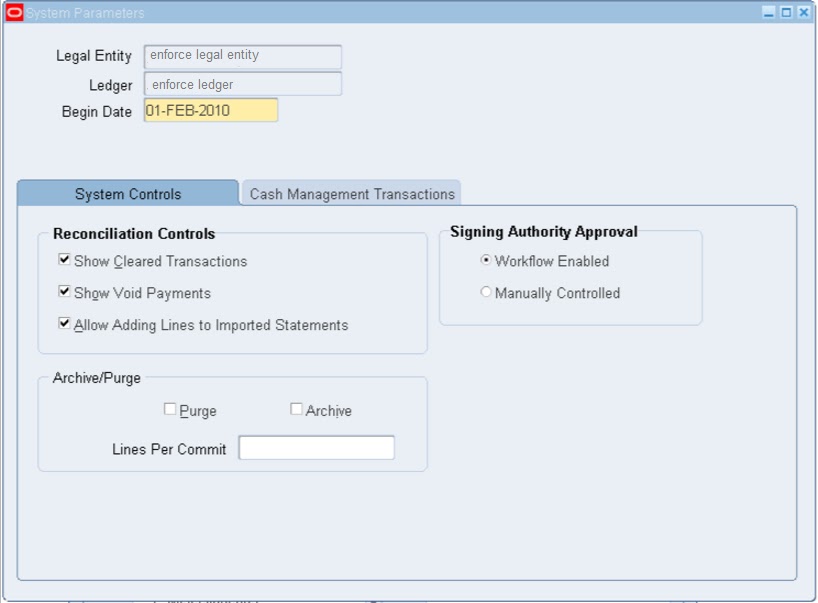818x603 pixels.
Task: Click the System Parameters title bar
Action: click(x=400, y=12)
